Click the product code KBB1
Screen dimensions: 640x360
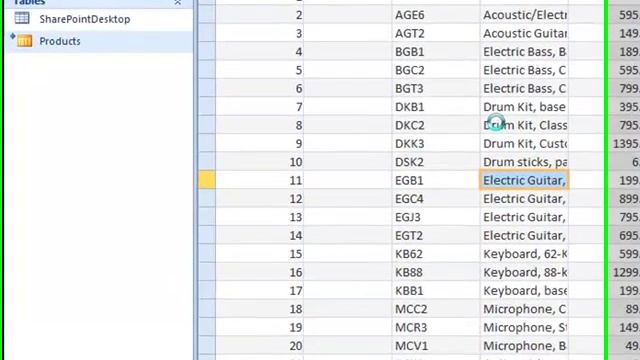409,291
